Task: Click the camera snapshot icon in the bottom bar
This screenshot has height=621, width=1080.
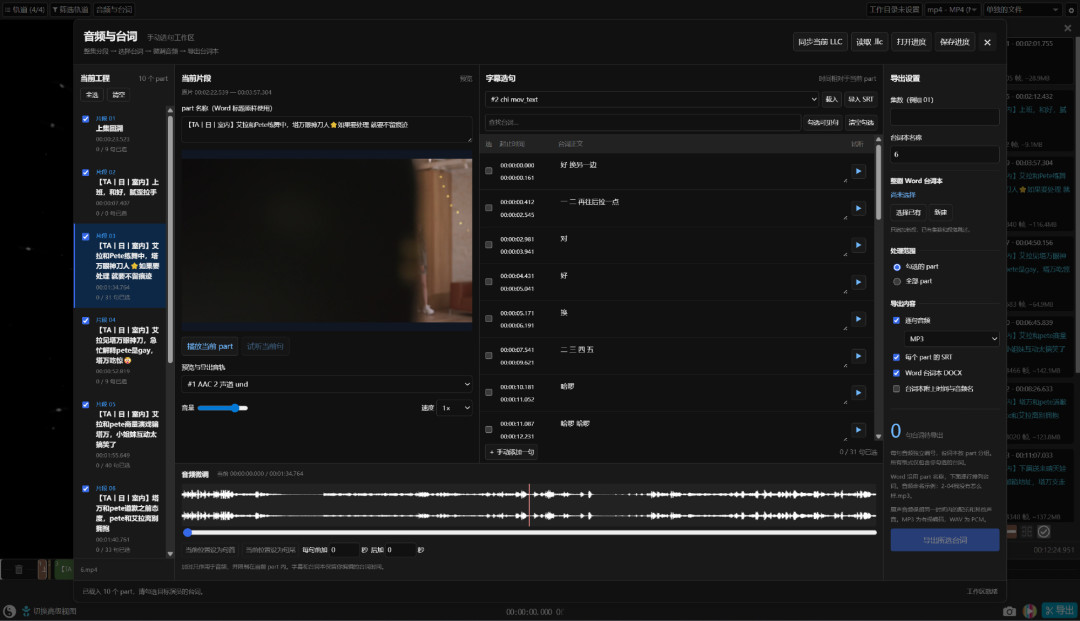Action: (1009, 611)
